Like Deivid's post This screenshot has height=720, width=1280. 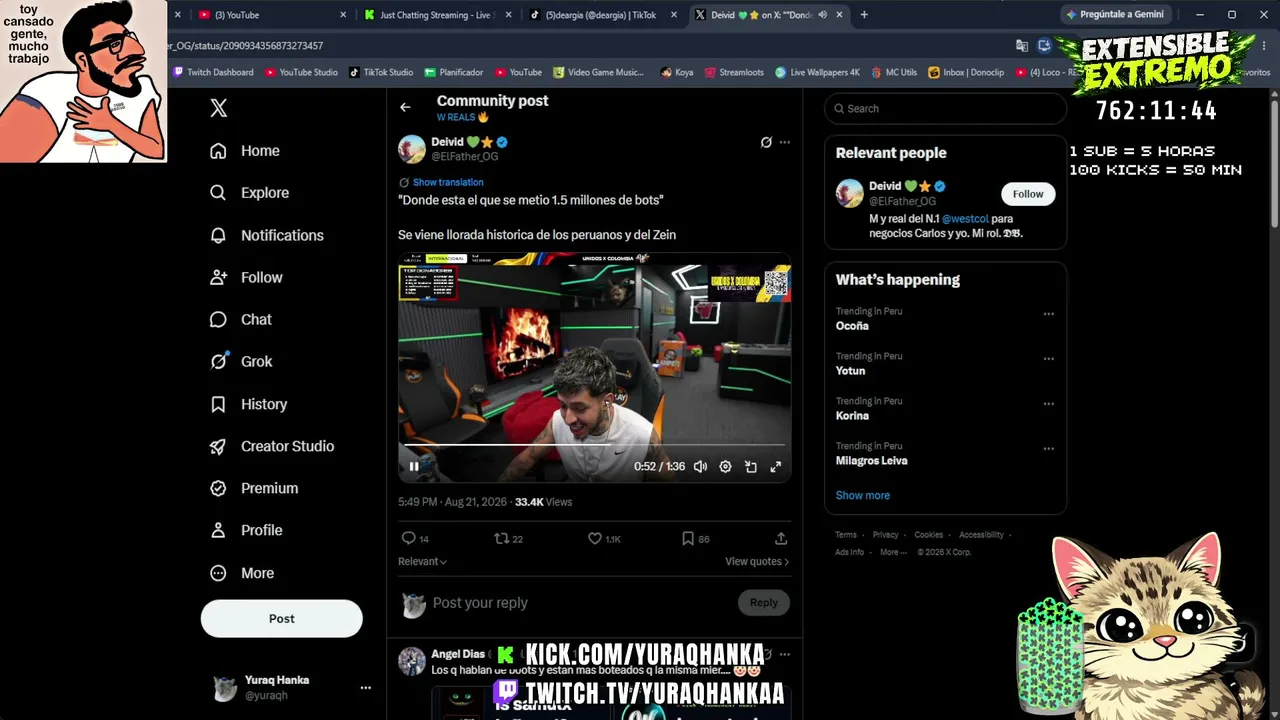click(595, 538)
